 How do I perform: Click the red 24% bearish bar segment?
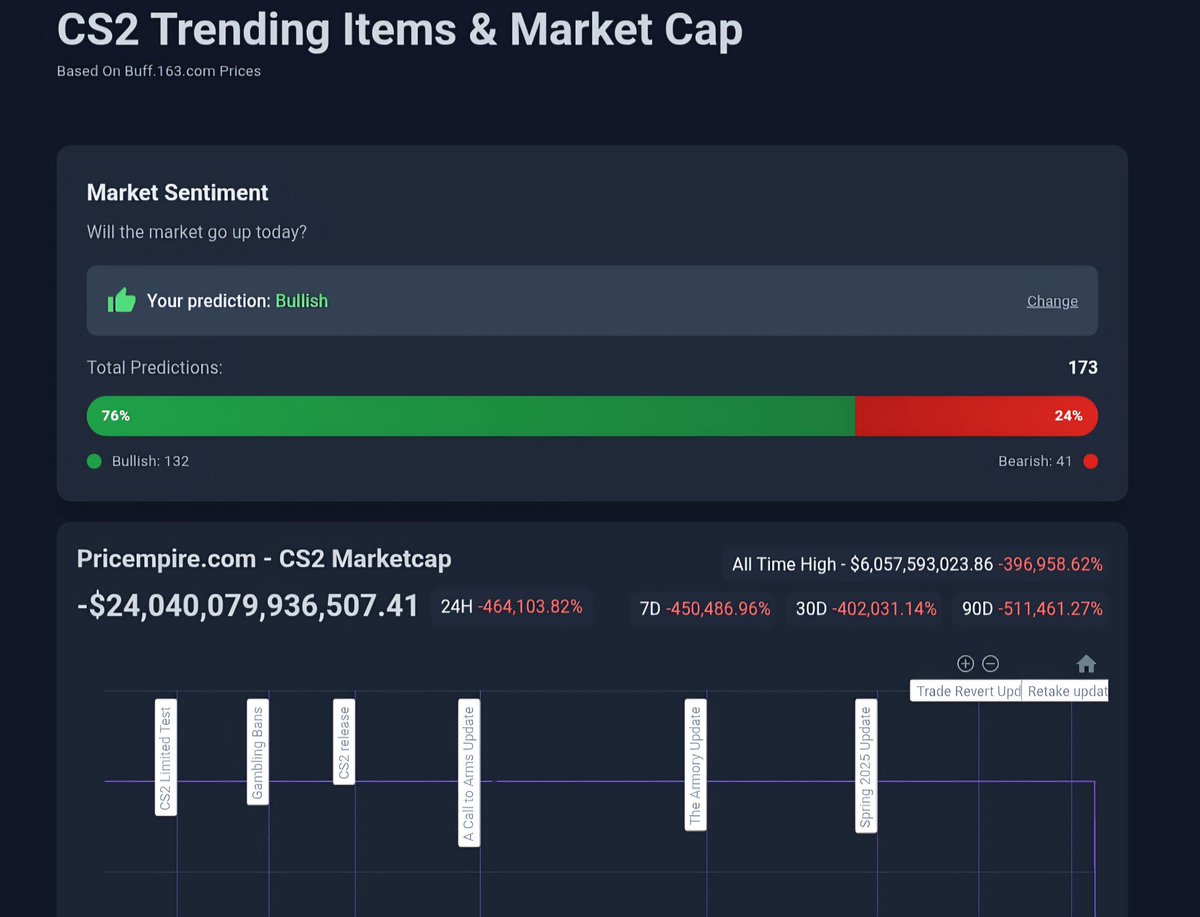pos(977,416)
